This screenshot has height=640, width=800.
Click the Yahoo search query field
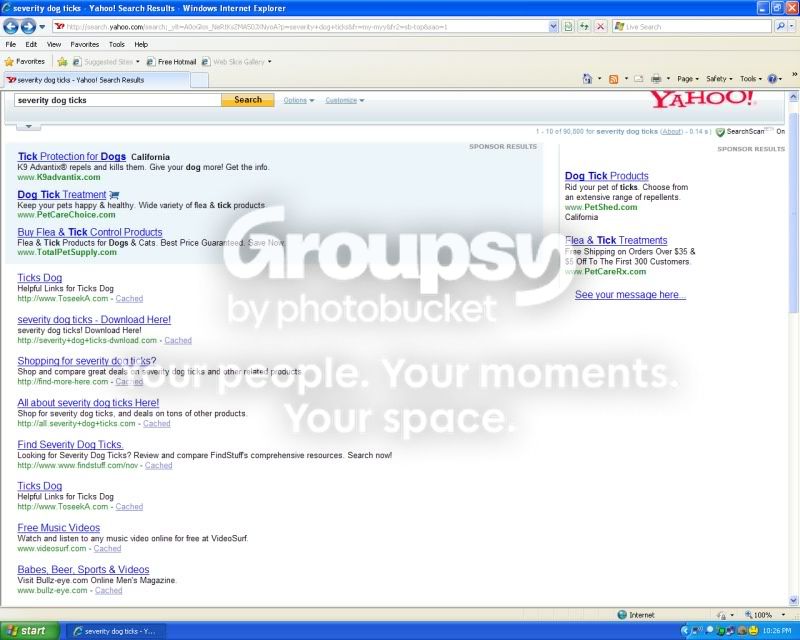(117, 100)
